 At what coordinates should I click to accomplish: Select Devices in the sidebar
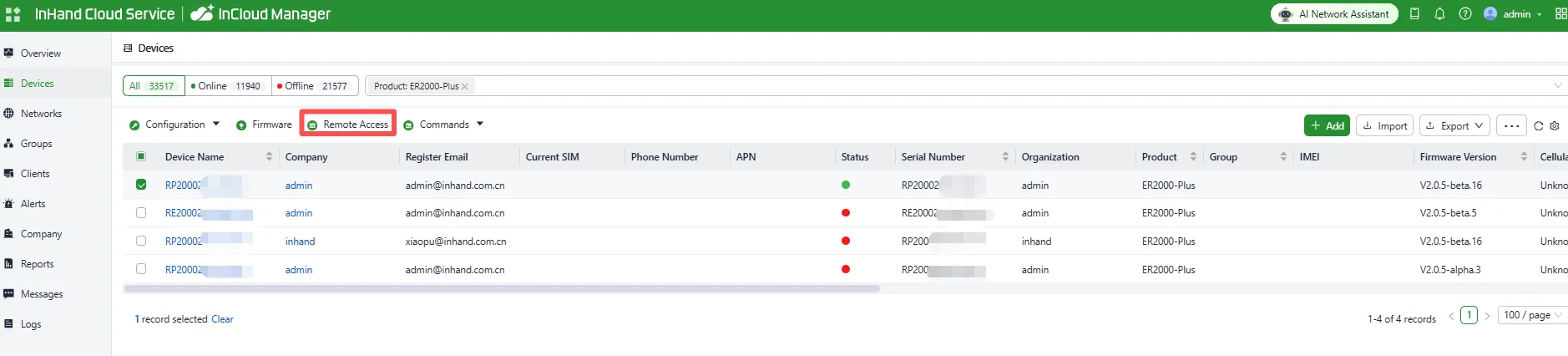point(37,84)
